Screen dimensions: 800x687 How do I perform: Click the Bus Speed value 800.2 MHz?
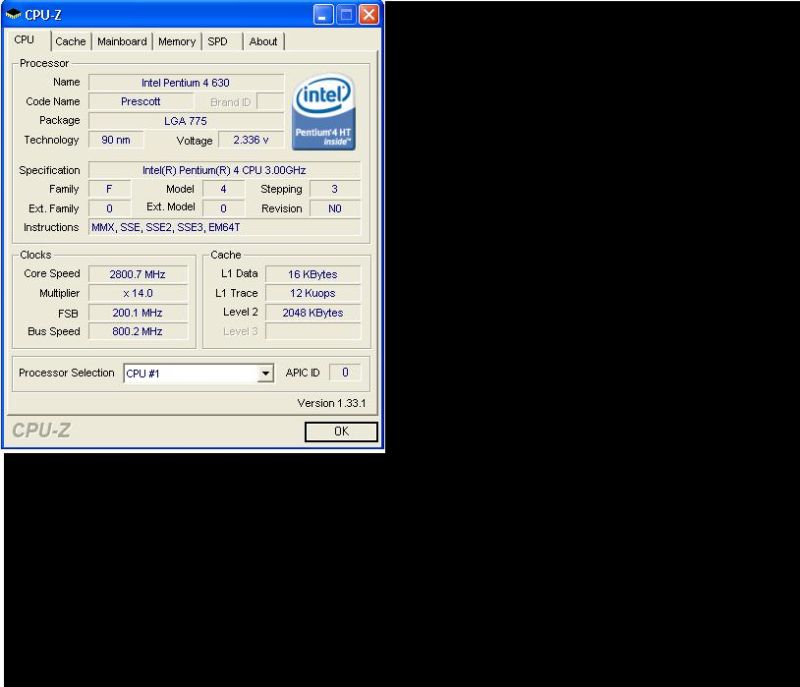(138, 332)
